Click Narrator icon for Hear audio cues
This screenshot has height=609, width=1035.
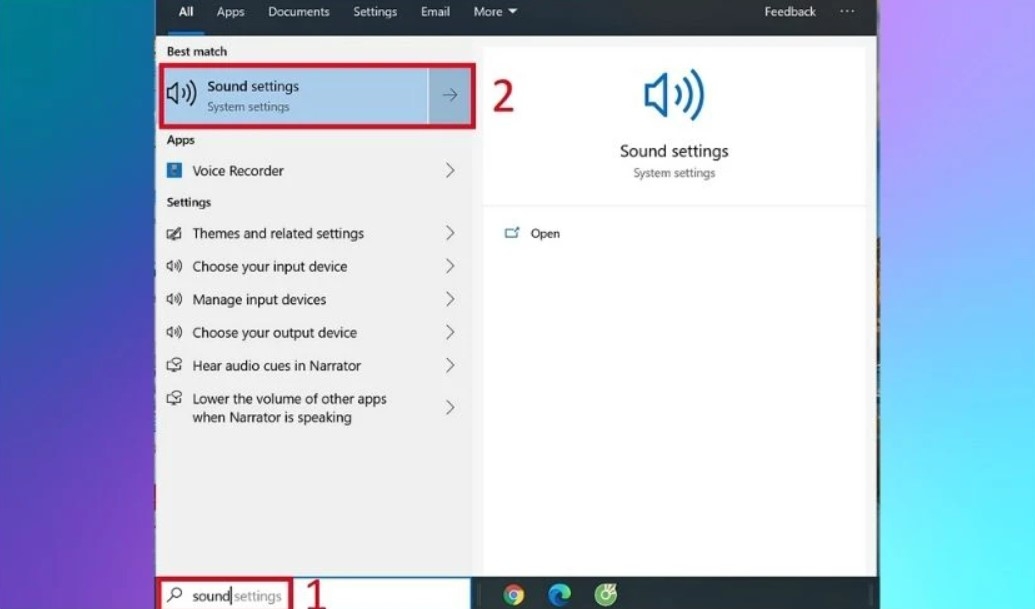[x=174, y=365]
